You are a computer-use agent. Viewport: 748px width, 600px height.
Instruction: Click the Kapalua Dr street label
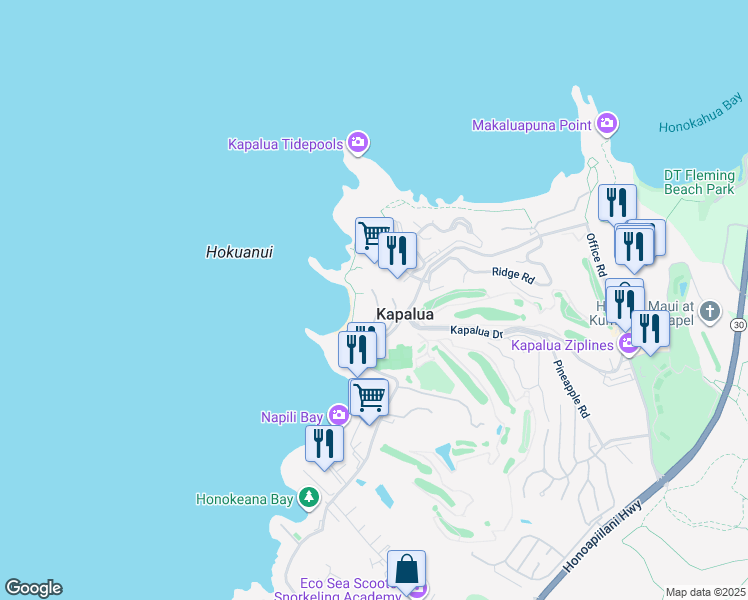pyautogui.click(x=477, y=332)
